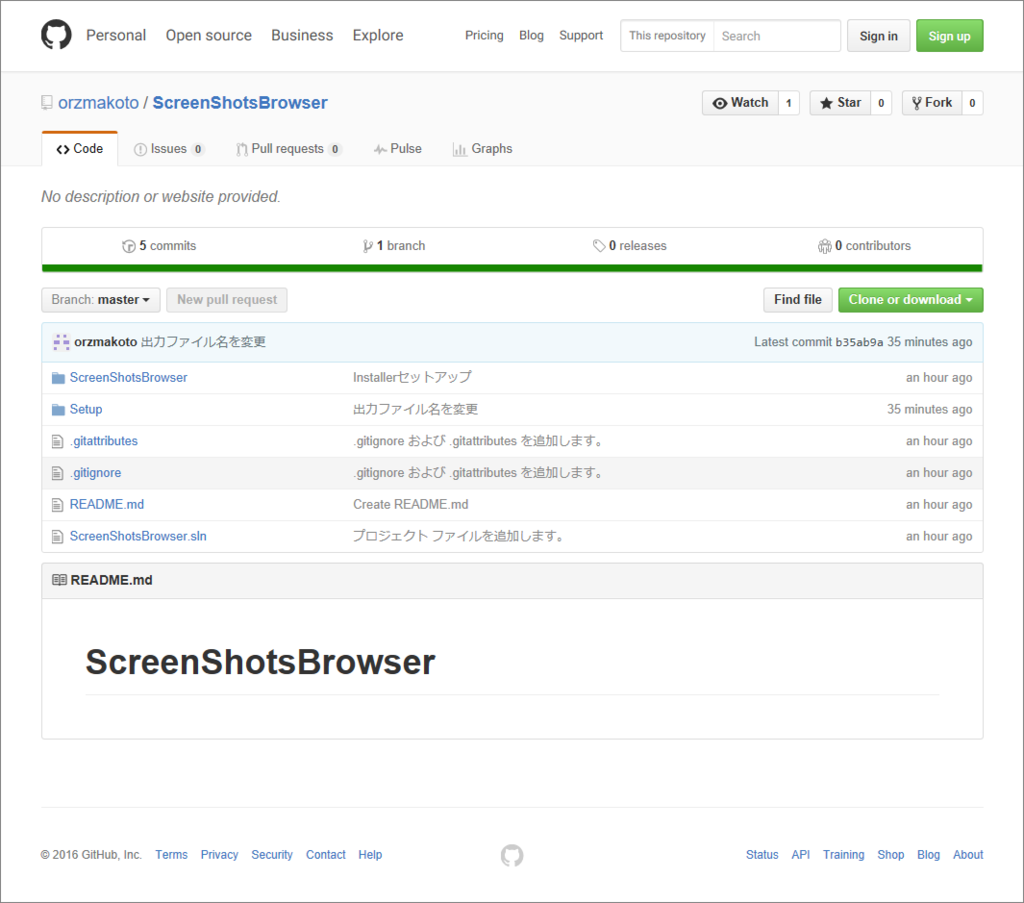The height and width of the screenshot is (903, 1024).
Task: Click the gray GitHub logo in footer
Action: [x=512, y=855]
